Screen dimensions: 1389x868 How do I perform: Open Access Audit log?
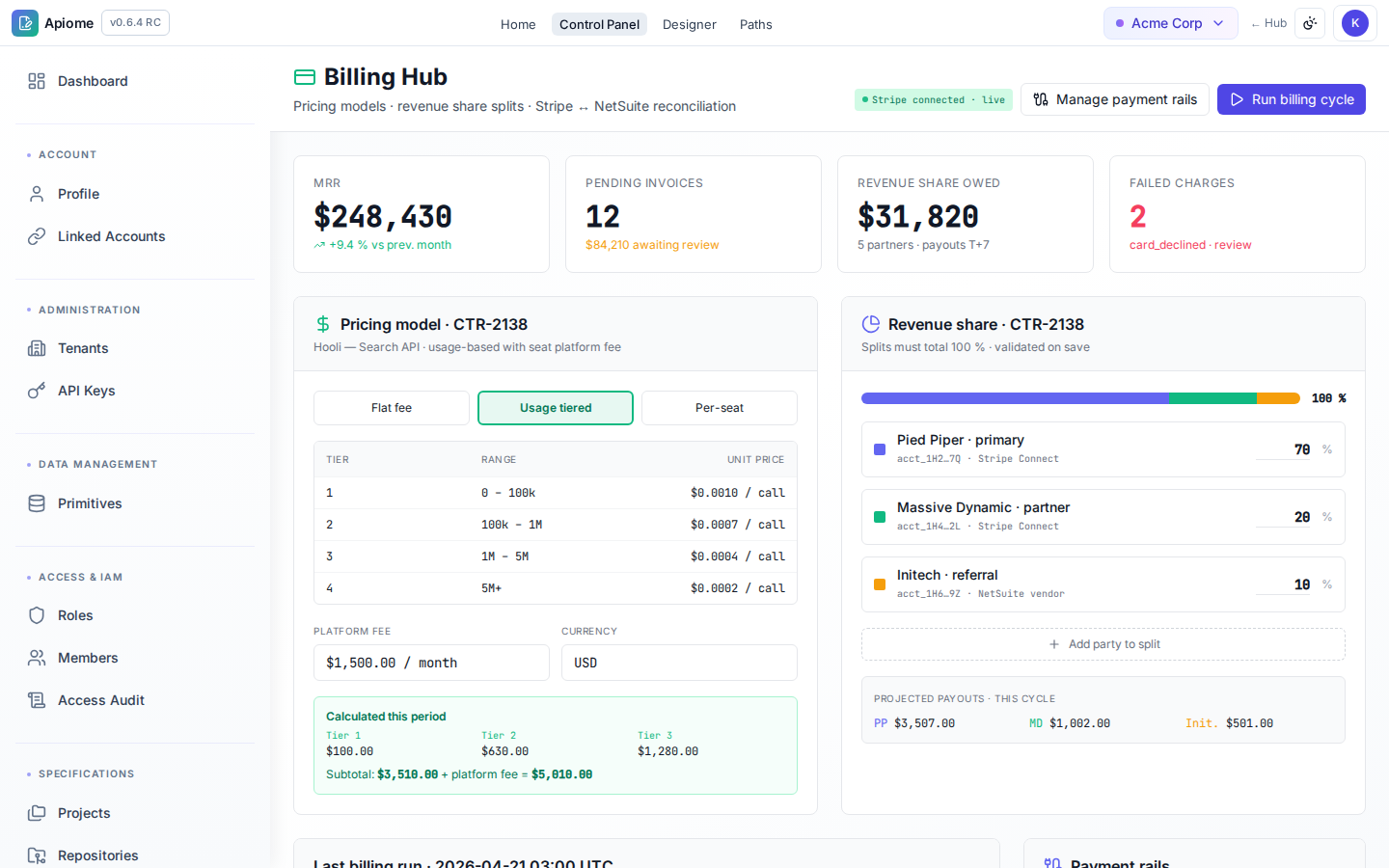coord(135,700)
